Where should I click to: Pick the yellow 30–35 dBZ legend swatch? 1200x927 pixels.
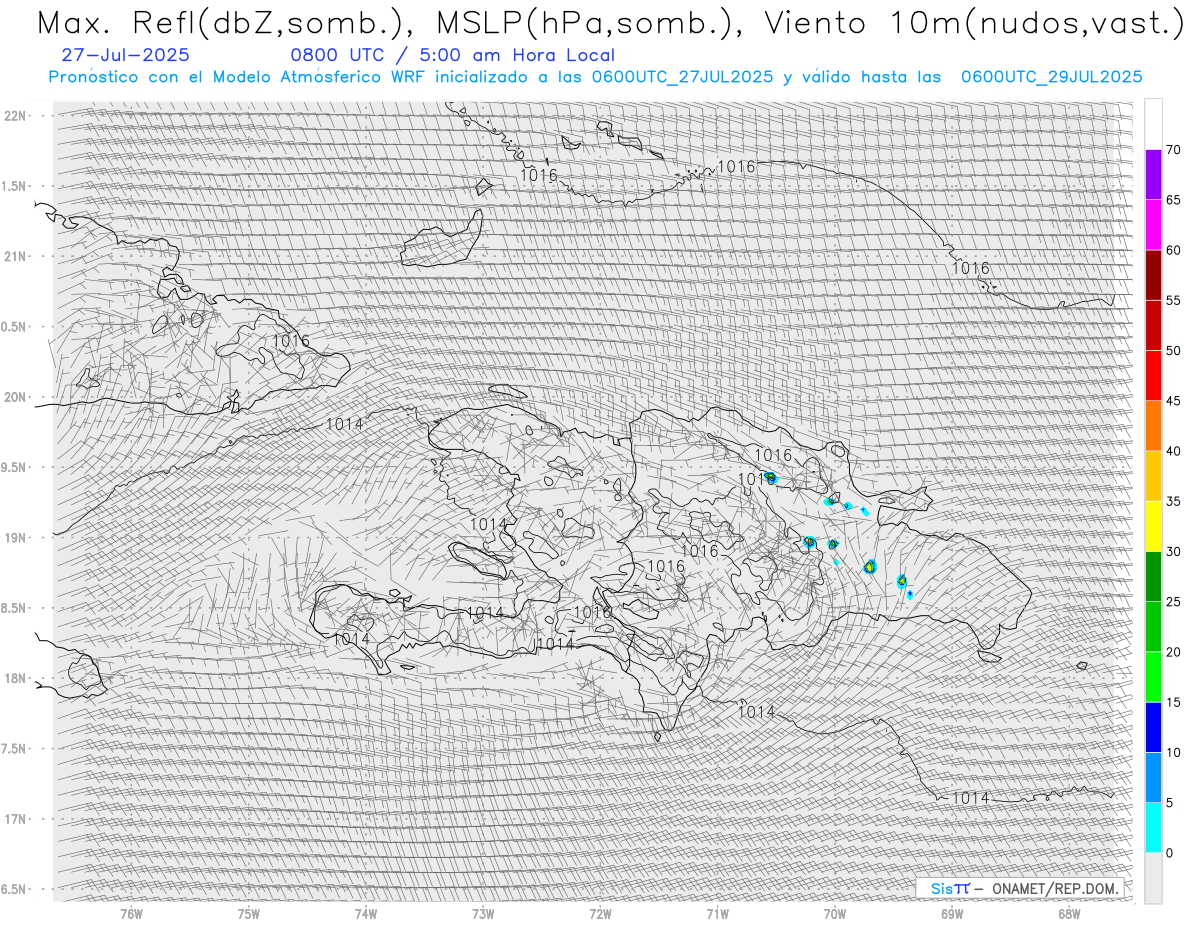[x=1153, y=526]
